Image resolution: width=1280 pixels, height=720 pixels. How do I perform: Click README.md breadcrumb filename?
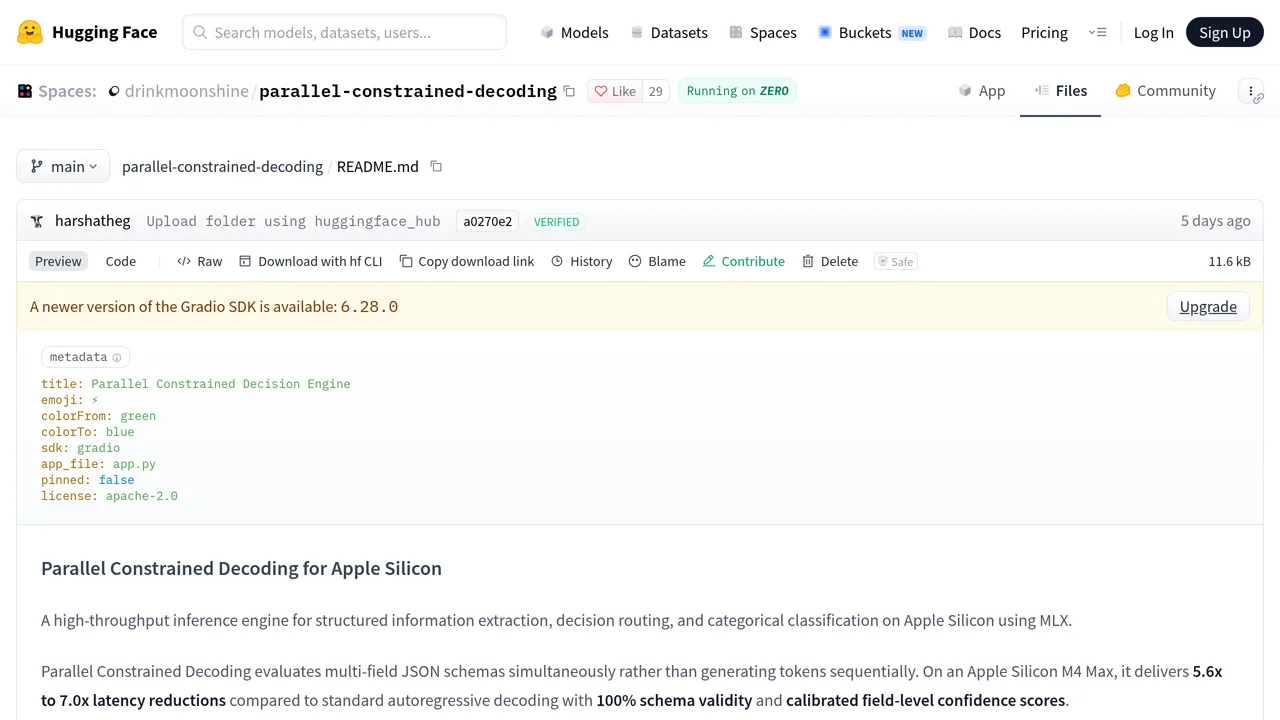click(378, 166)
